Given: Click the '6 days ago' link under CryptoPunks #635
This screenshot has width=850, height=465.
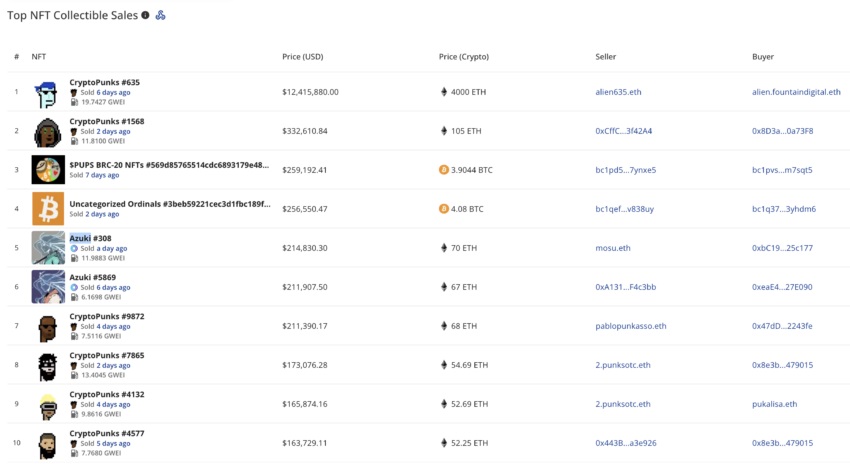Looking at the screenshot, I should pyautogui.click(x=113, y=92).
